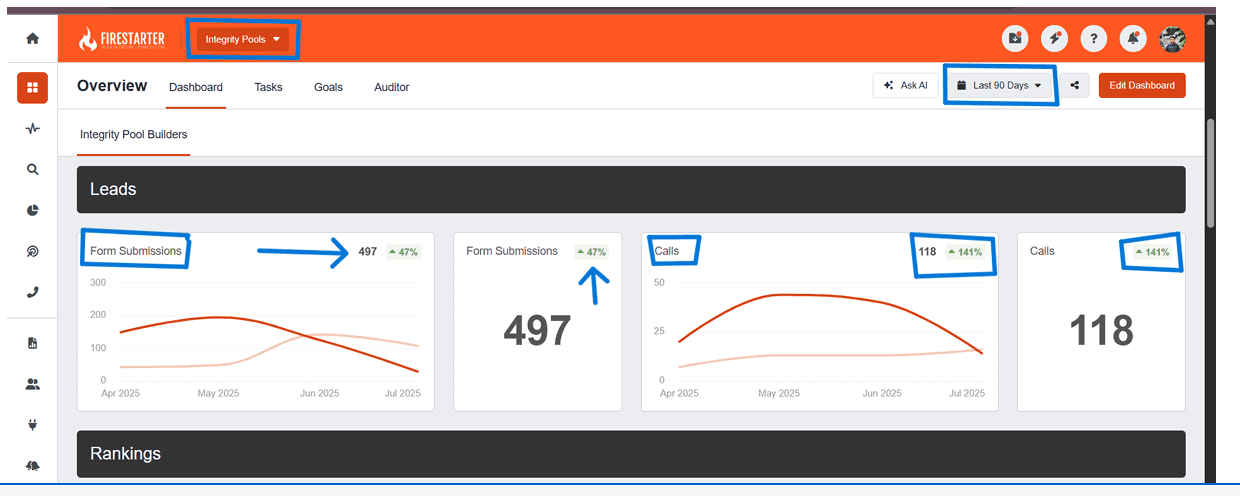Click the two-person users icon in sidebar
This screenshot has width=1240, height=496.
tap(32, 384)
